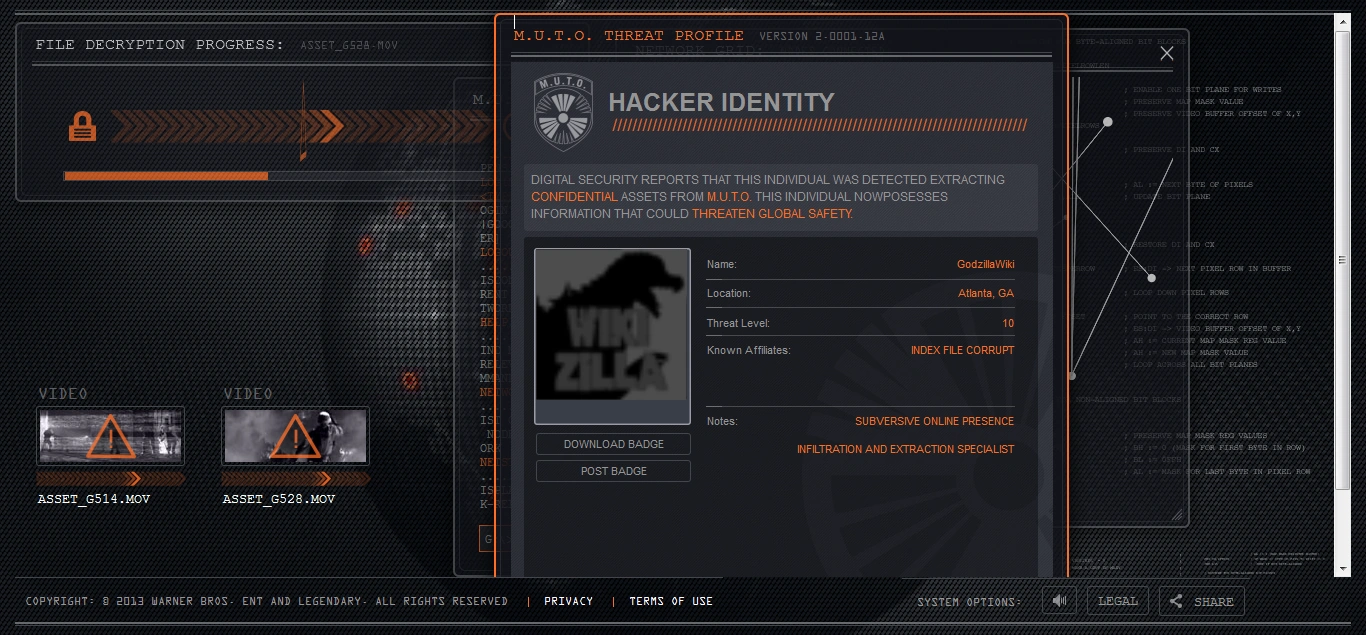Viewport: 1366px width, 635px height.
Task: Click warning triangle on ASSET_G528 video
Action: click(x=295, y=436)
